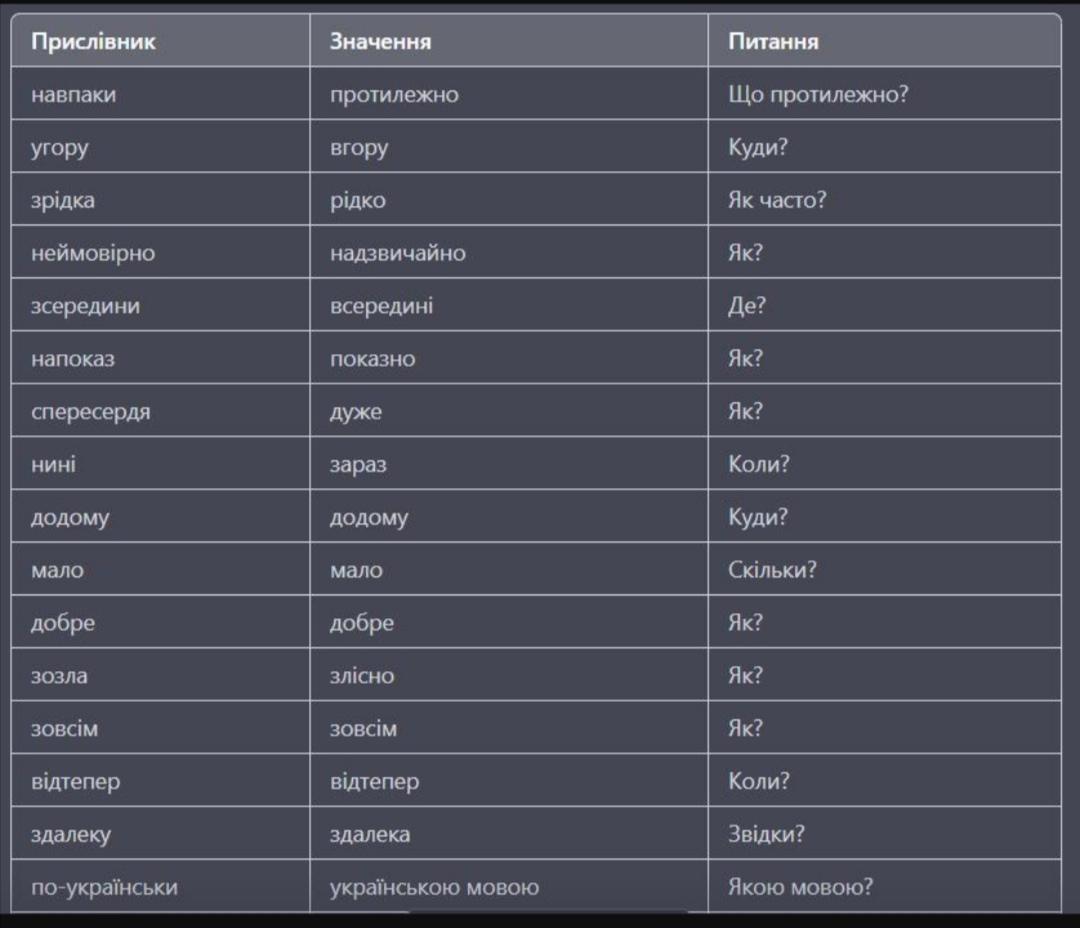The image size is (1080, 928).
Task: Select the "неймовірно" adverb cell
Action: 93,253
